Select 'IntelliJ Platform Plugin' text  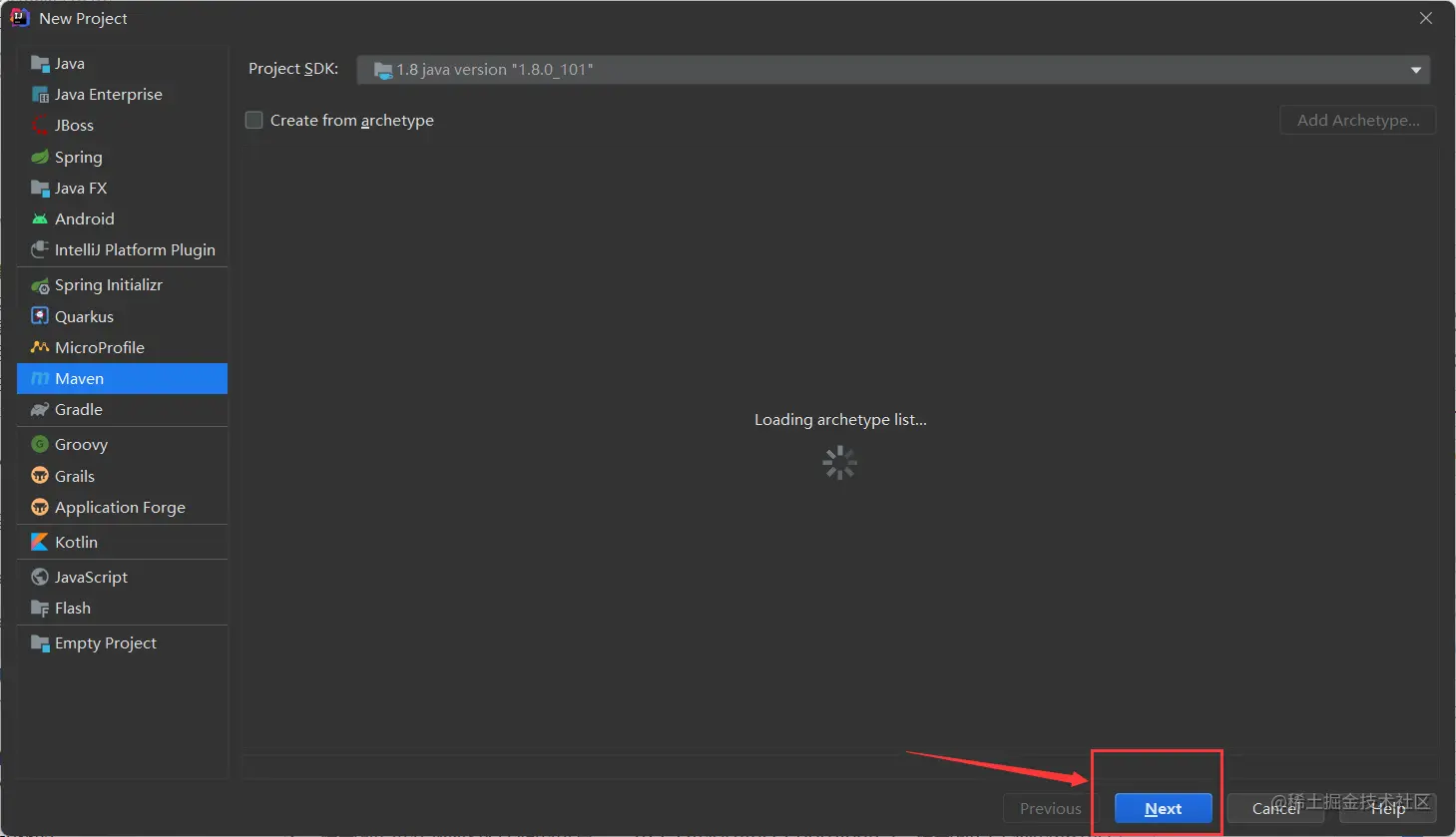point(135,249)
